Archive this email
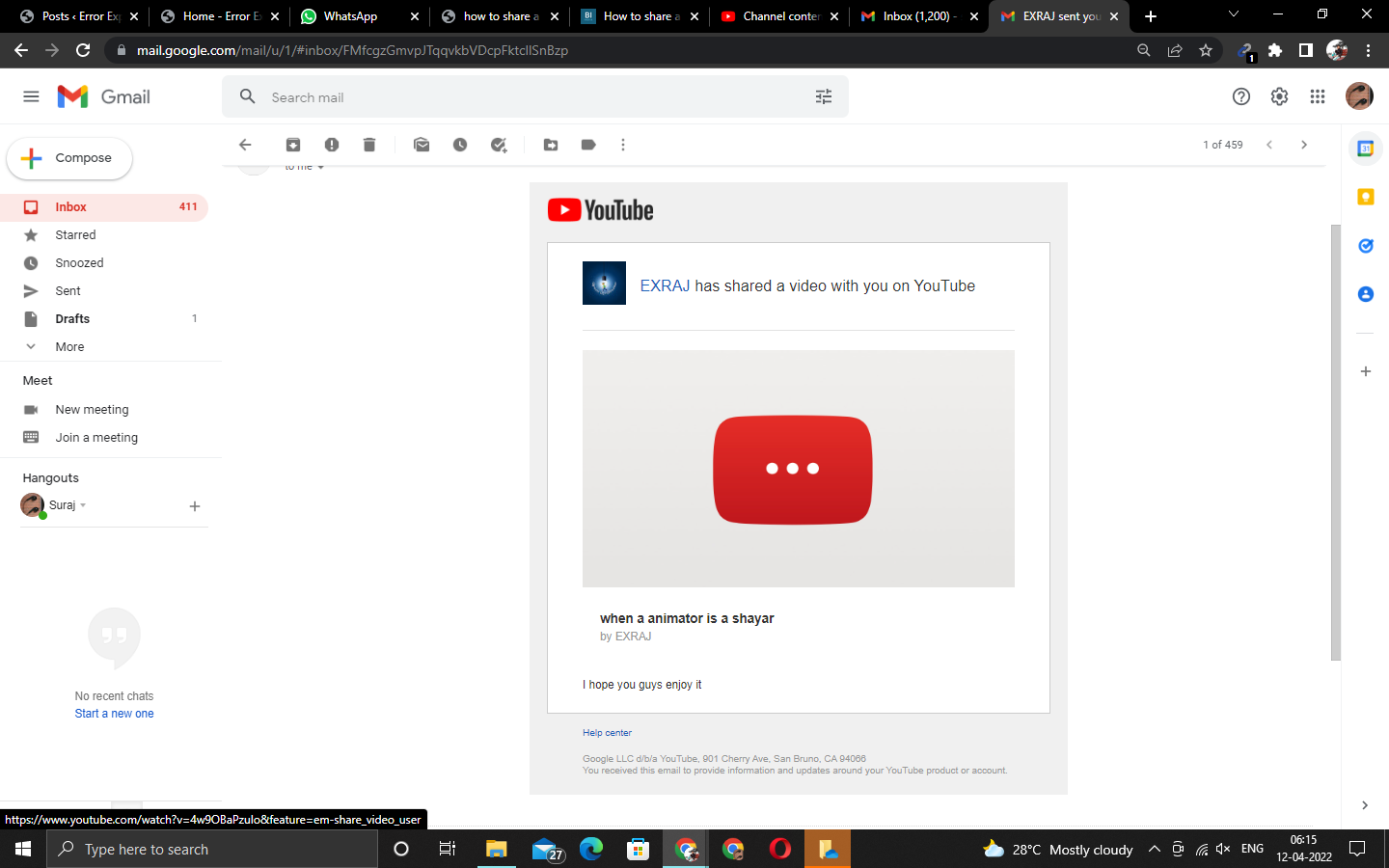1389x868 pixels. point(293,144)
